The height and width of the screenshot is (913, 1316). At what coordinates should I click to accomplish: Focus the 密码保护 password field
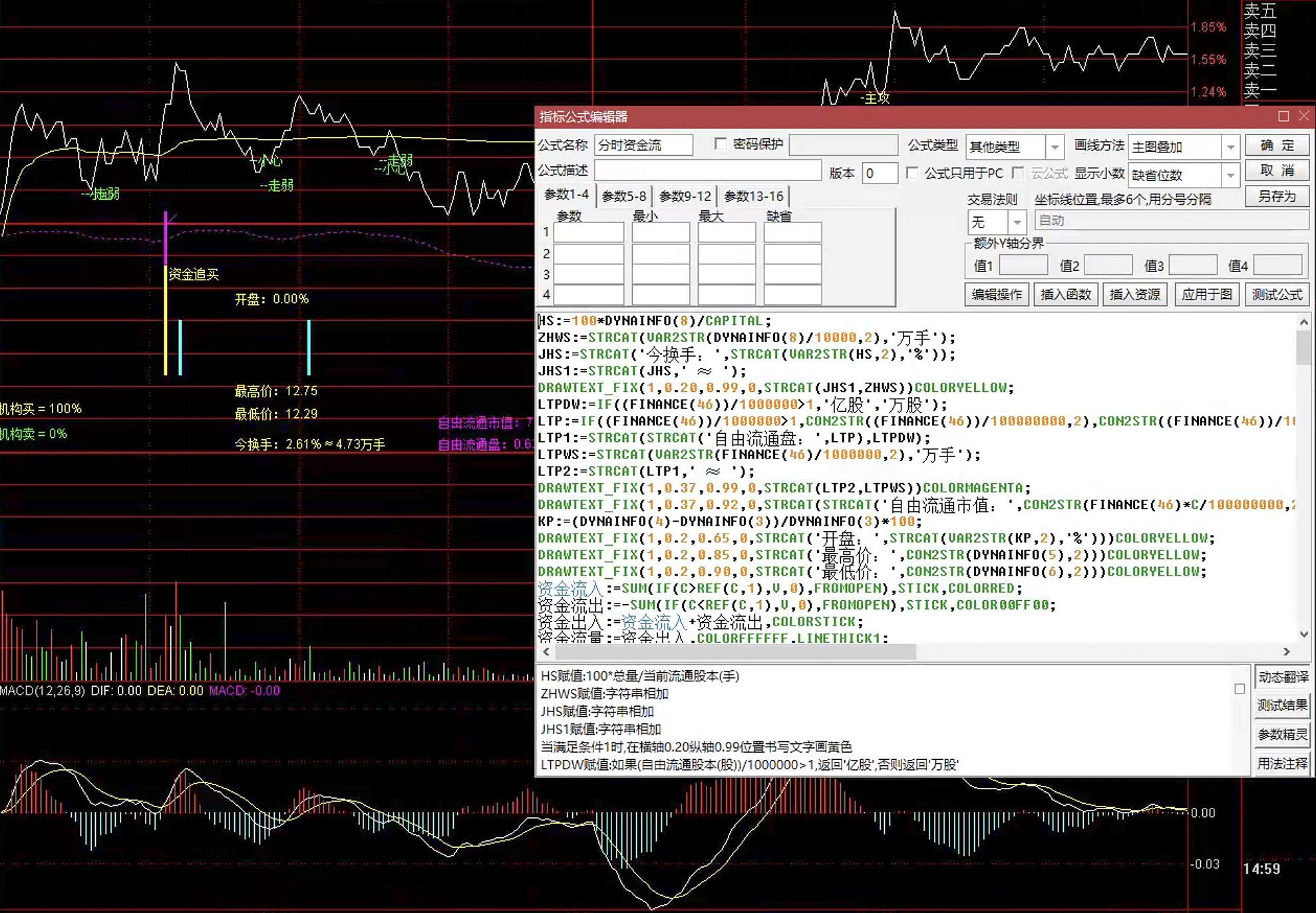click(x=843, y=145)
